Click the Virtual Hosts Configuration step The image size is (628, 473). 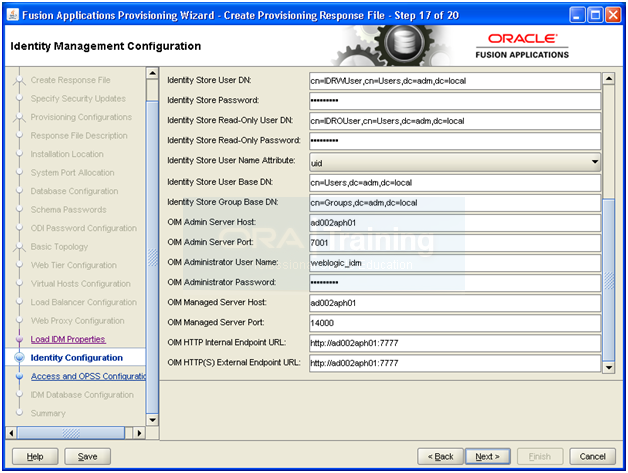point(81,284)
